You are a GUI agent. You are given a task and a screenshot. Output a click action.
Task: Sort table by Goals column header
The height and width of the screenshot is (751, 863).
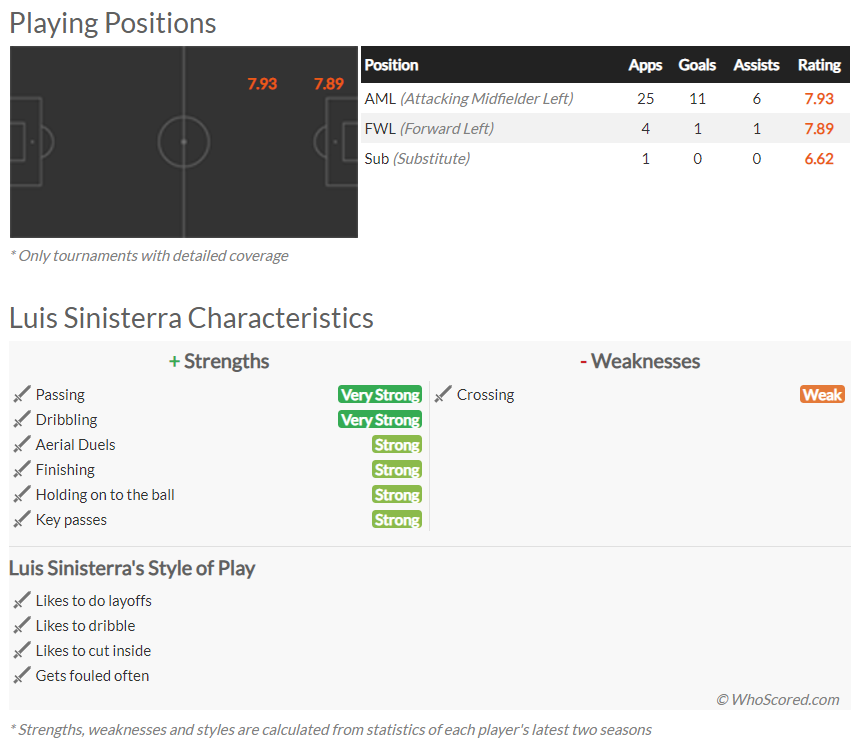[x=697, y=65]
